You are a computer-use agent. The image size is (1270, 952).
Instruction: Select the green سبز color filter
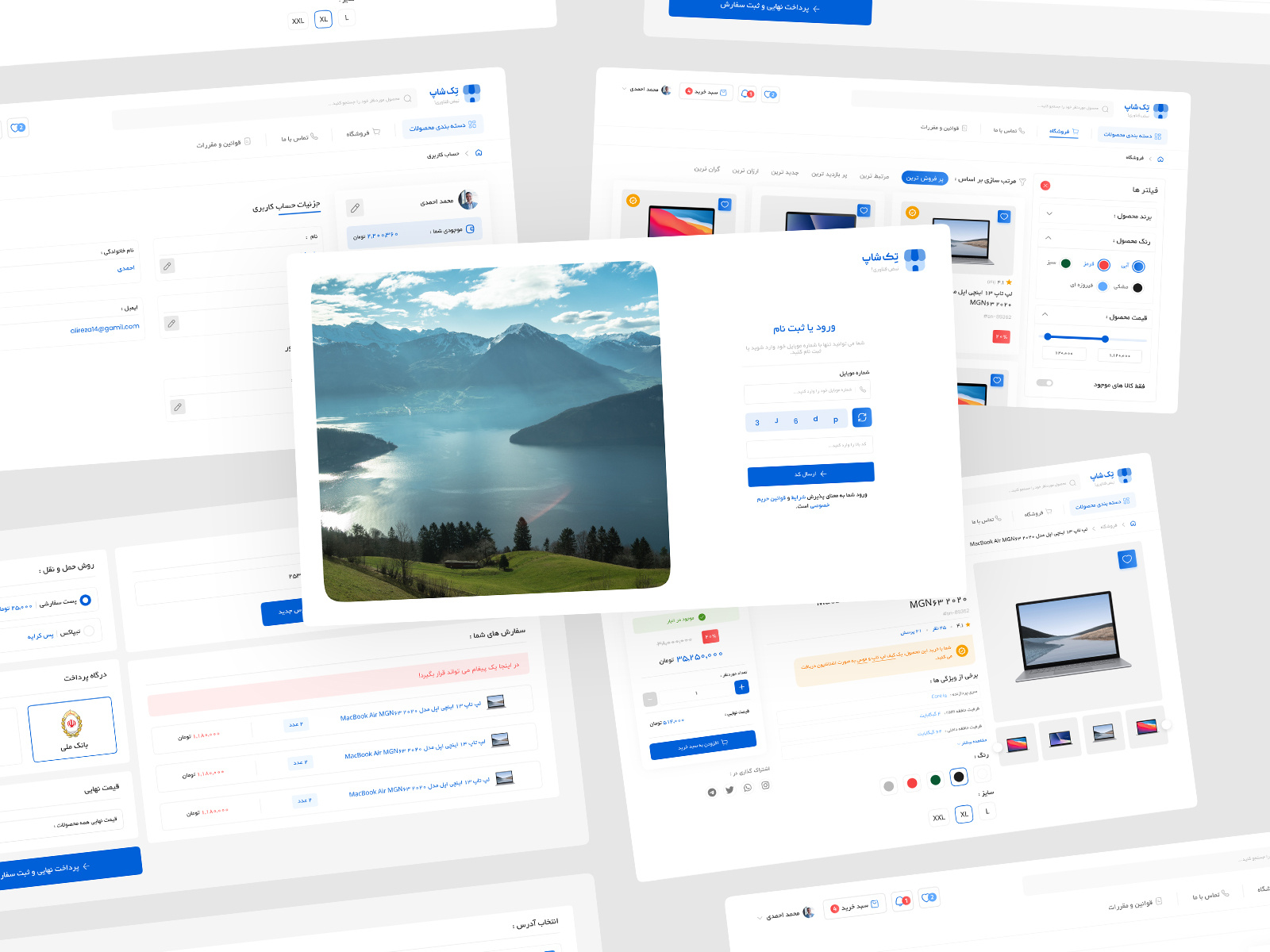1066,263
